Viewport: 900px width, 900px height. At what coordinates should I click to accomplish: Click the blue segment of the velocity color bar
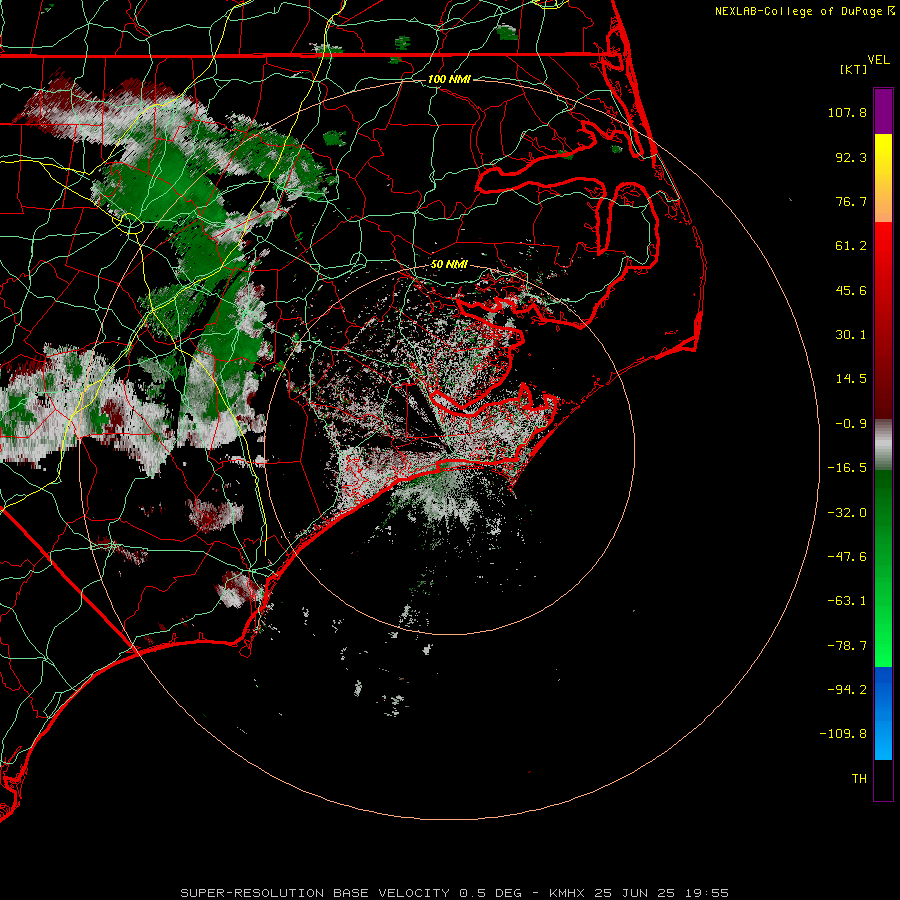coord(883,713)
